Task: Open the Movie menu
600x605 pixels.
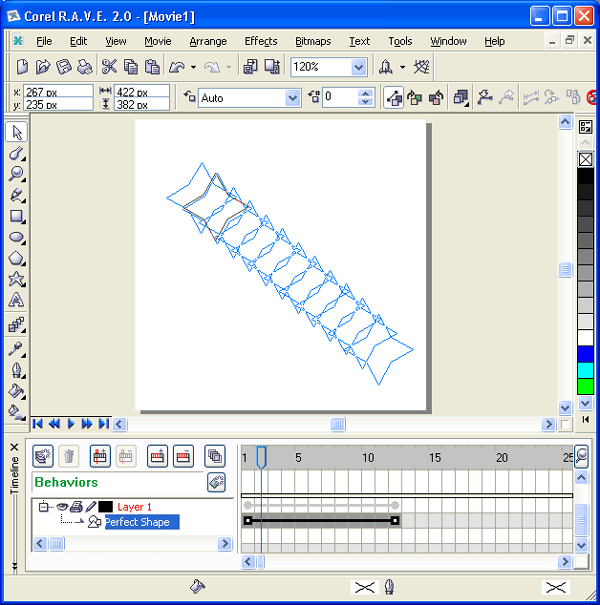Action: [x=158, y=41]
